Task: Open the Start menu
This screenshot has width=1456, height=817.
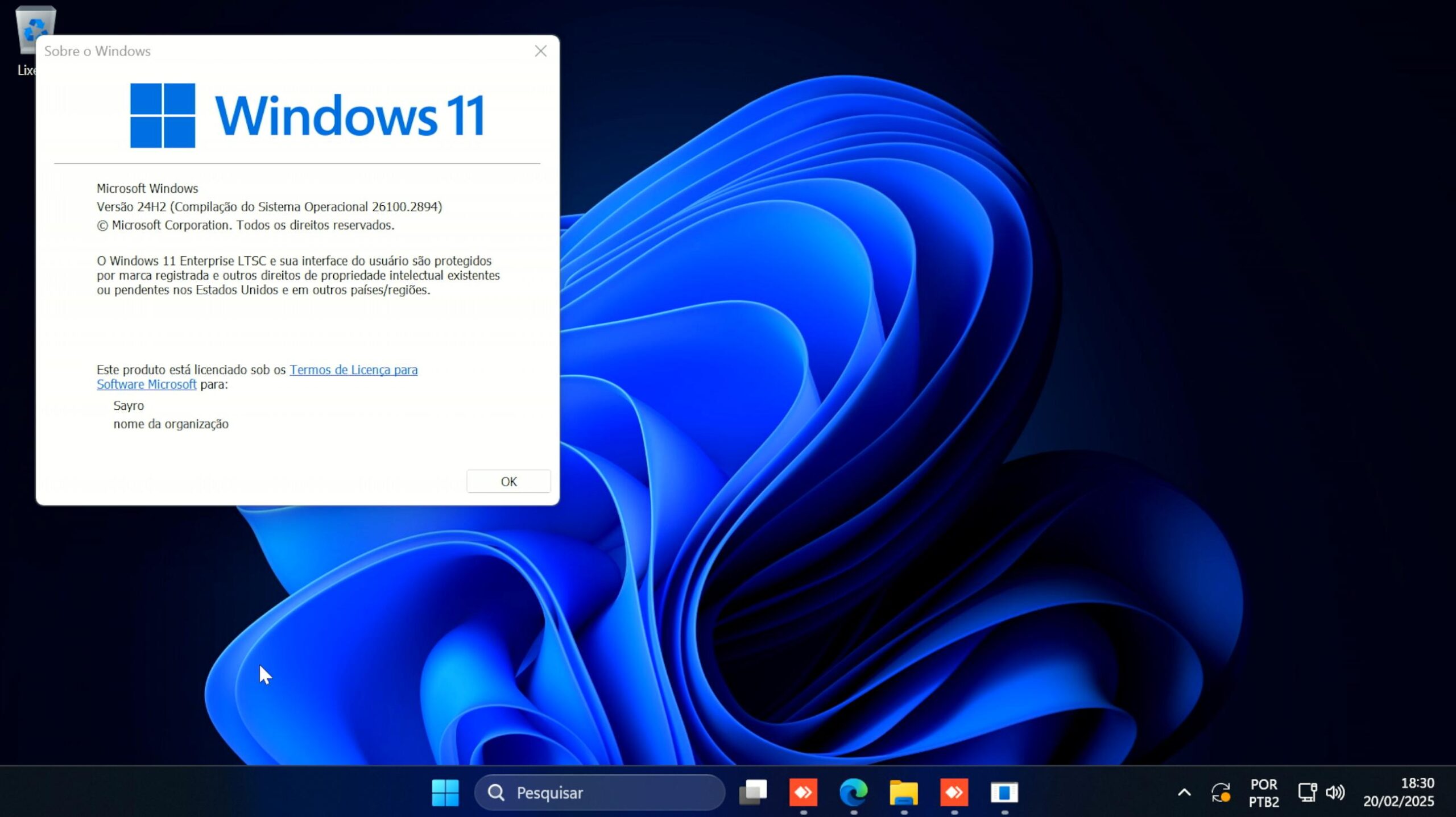Action: tap(445, 792)
